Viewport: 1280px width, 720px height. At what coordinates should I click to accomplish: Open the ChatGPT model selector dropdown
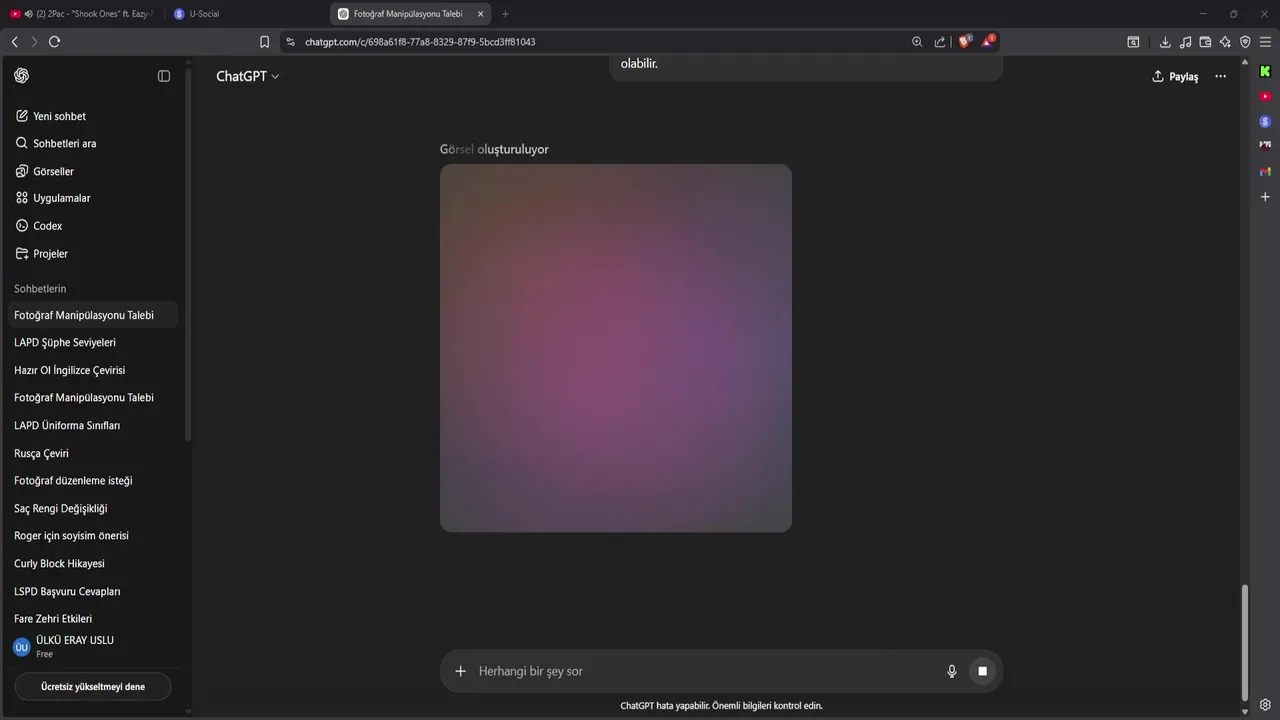(248, 76)
